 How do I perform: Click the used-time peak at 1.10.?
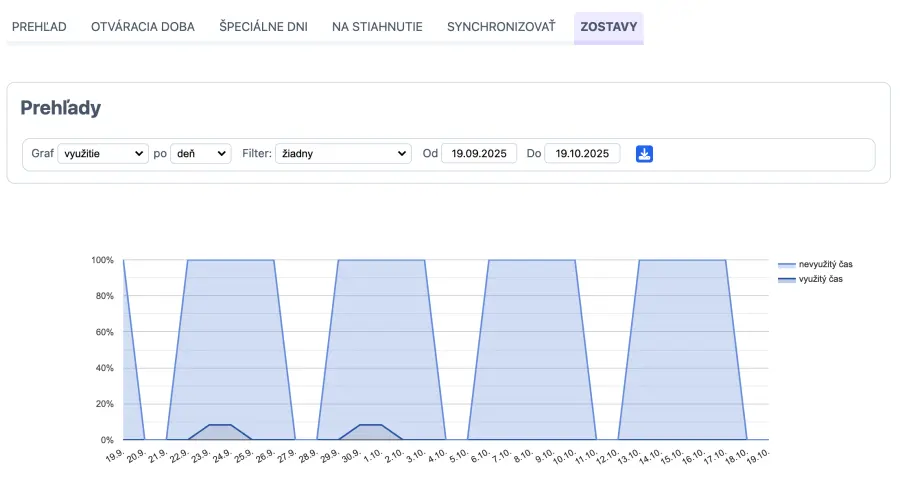tap(371, 426)
